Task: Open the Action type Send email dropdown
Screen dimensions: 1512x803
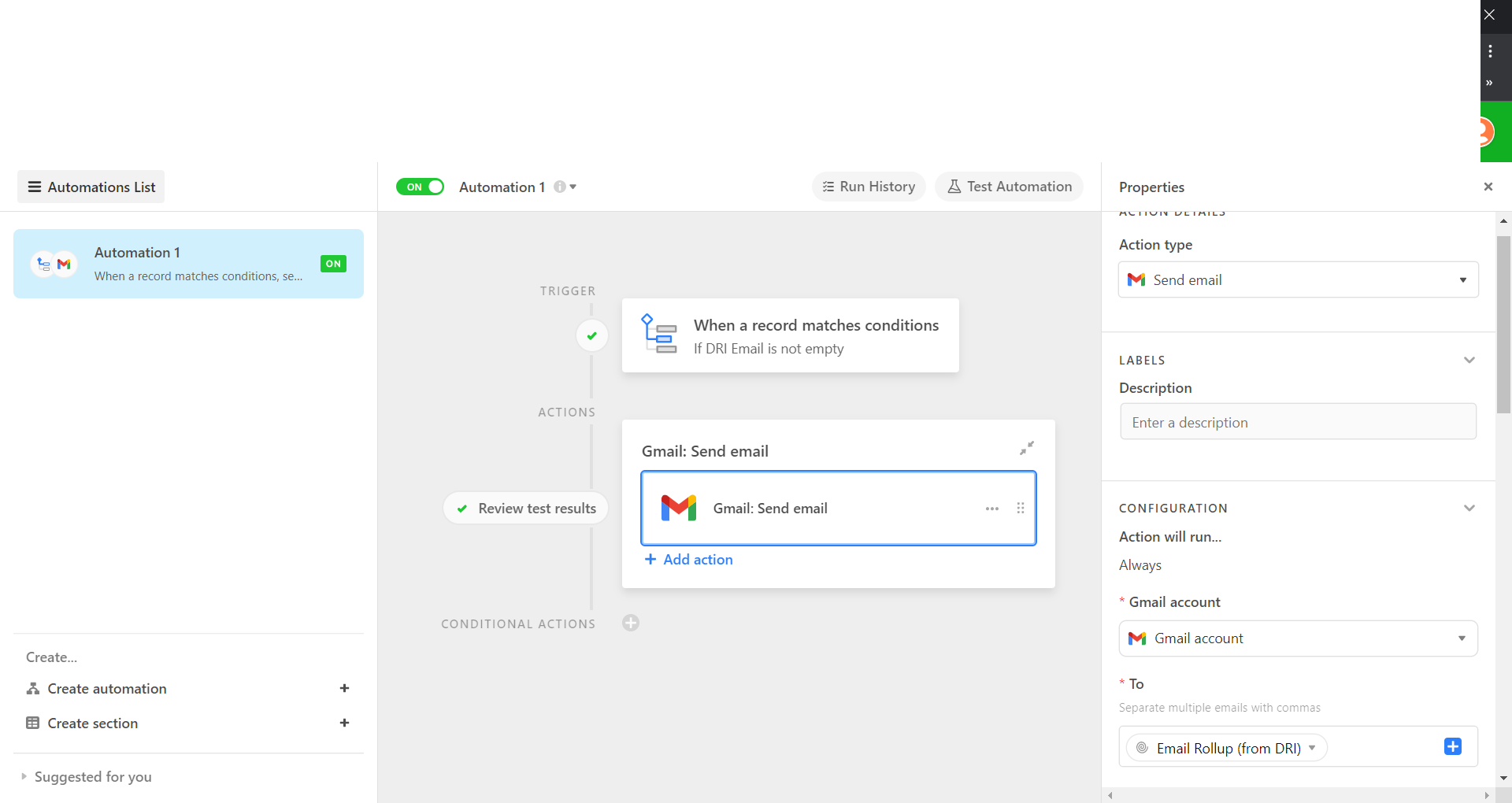Action: pos(1298,279)
